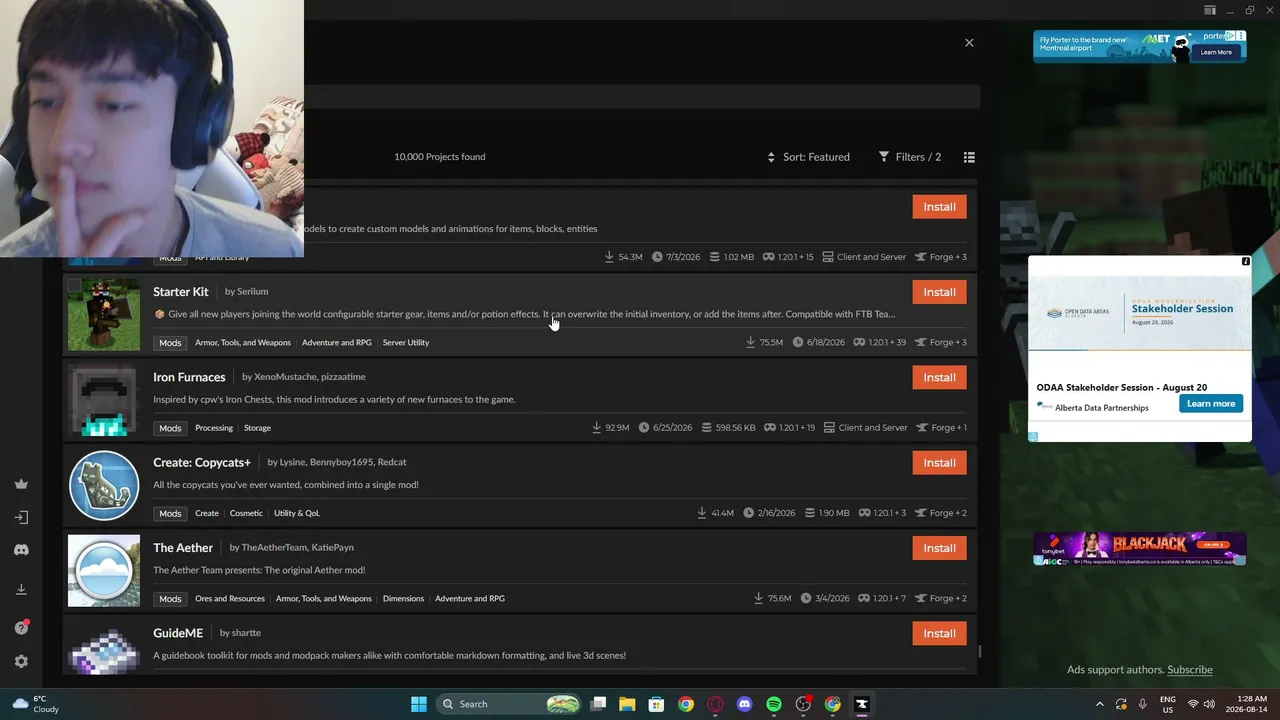Open Discord from the taskbar
The width and height of the screenshot is (1280, 720).
(x=744, y=704)
